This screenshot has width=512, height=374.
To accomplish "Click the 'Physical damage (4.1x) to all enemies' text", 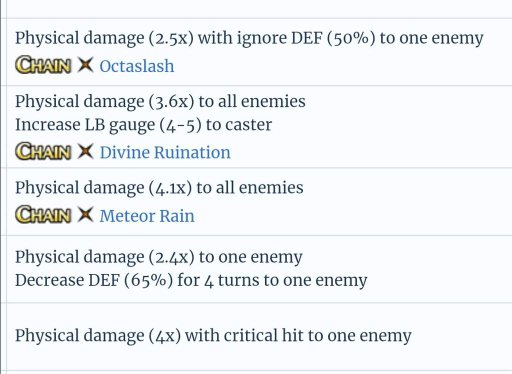I will pyautogui.click(x=159, y=188).
